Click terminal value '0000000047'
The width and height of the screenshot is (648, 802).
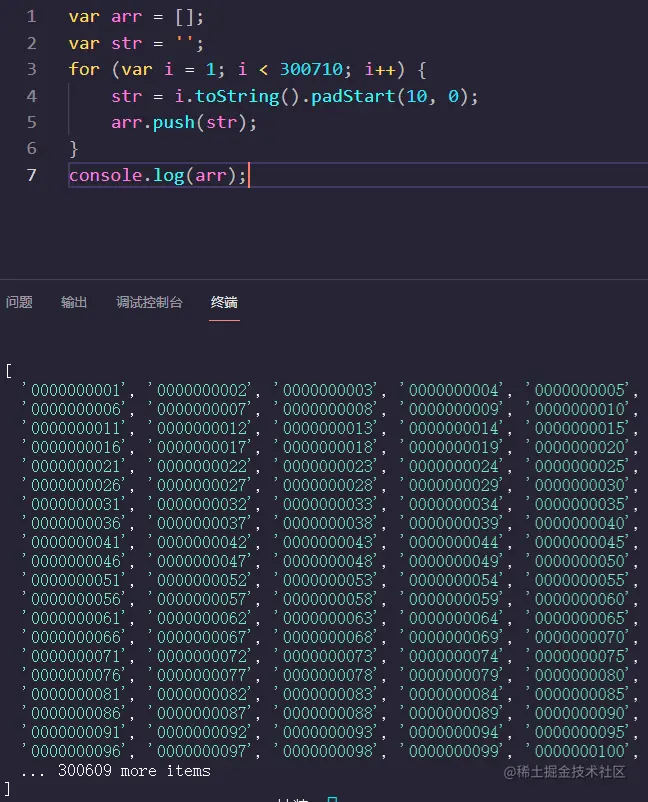click(201, 561)
